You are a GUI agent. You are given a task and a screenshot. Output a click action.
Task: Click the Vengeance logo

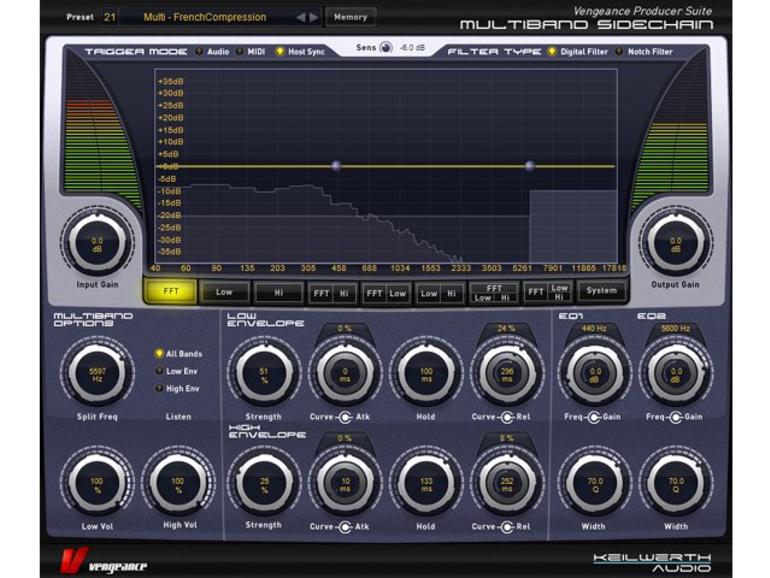[104, 561]
